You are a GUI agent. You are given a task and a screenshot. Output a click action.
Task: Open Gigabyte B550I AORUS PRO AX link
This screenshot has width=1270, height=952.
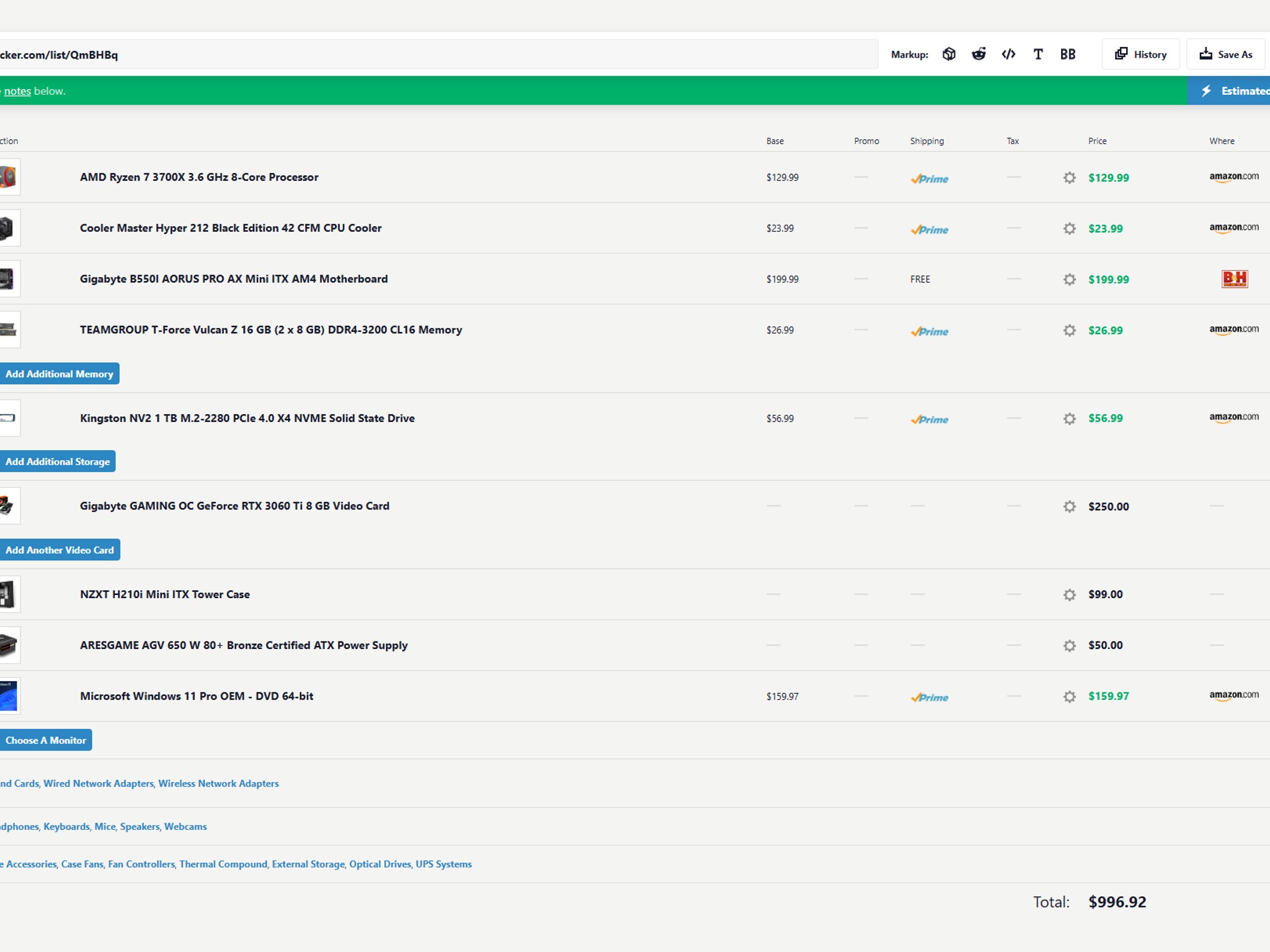pyautogui.click(x=234, y=278)
